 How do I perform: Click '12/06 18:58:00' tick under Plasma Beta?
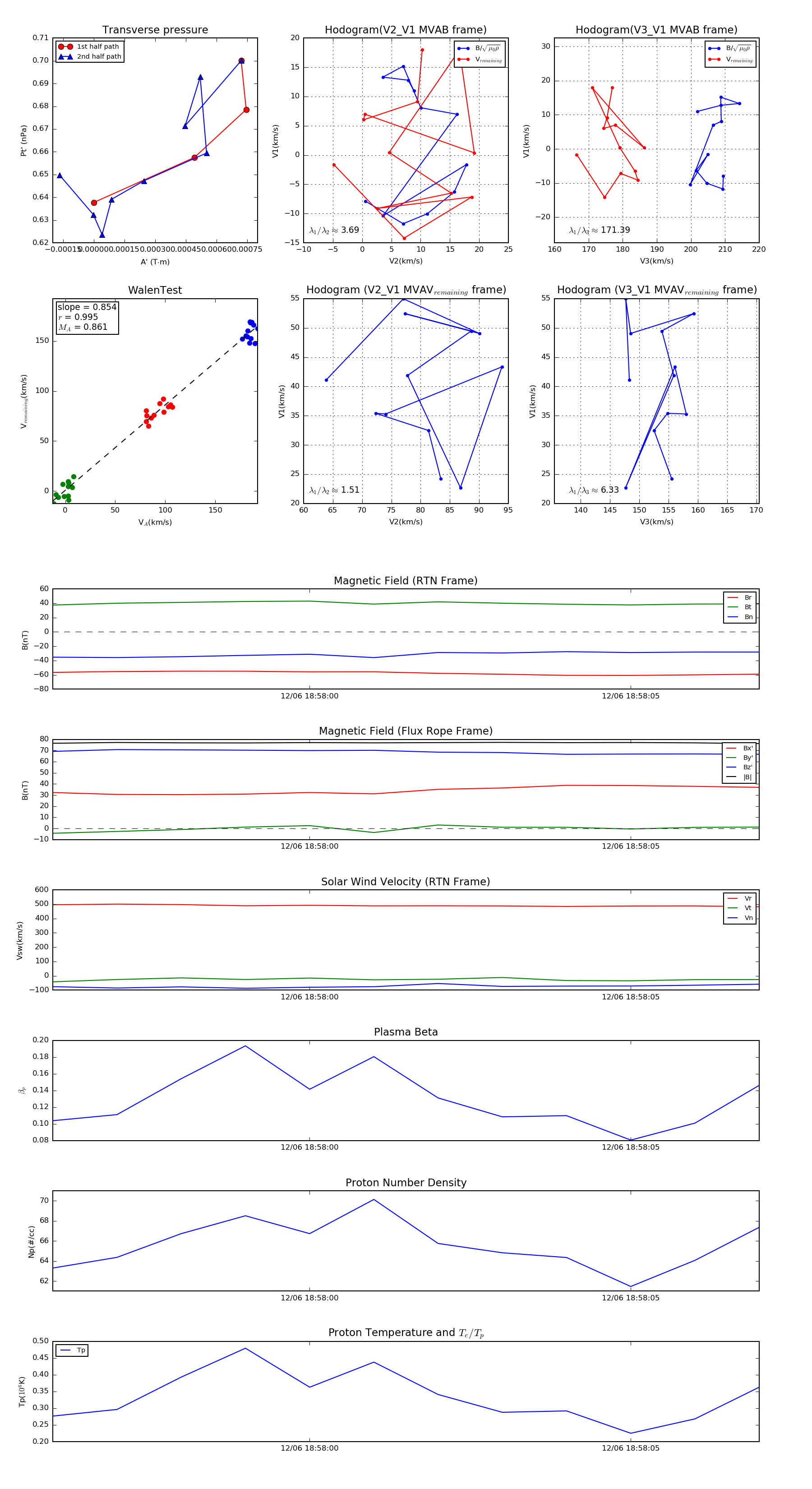tap(309, 1147)
